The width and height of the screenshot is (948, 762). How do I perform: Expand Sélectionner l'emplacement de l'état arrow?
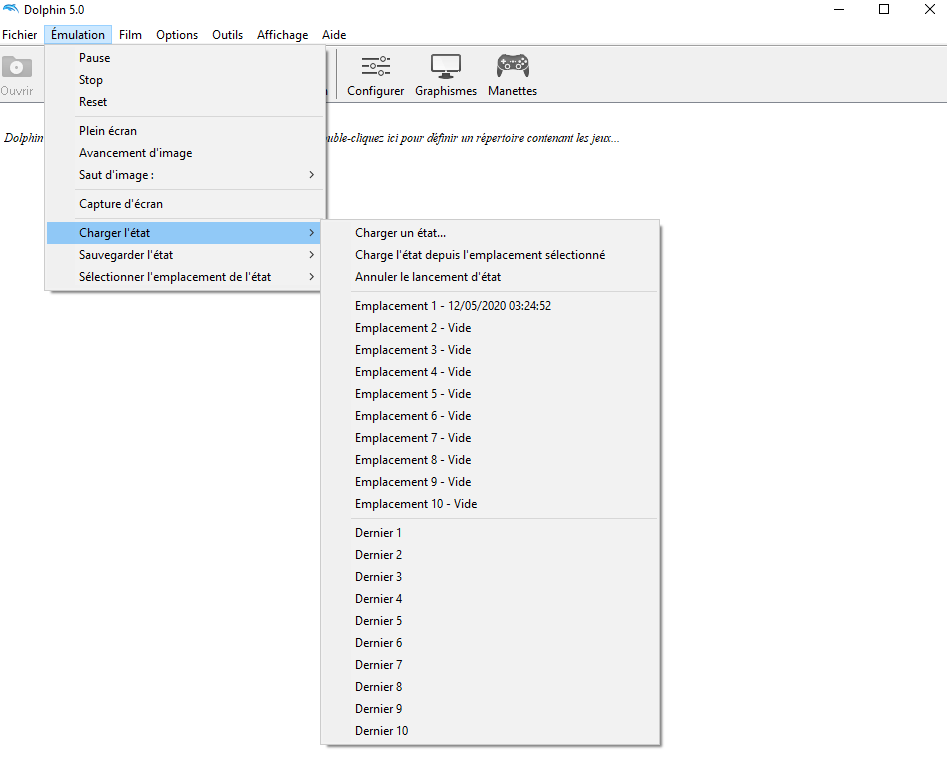[311, 276]
